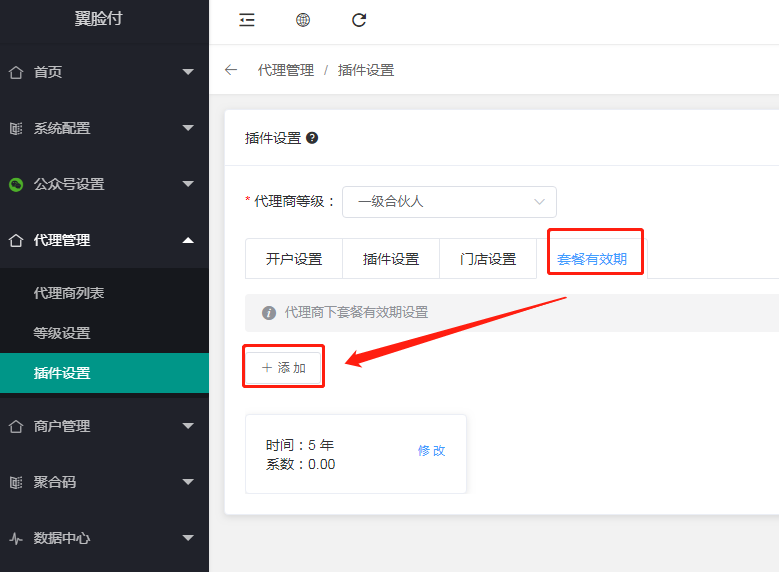Click the 商户管理 sidebar label
The height and width of the screenshot is (572, 779).
(62, 426)
